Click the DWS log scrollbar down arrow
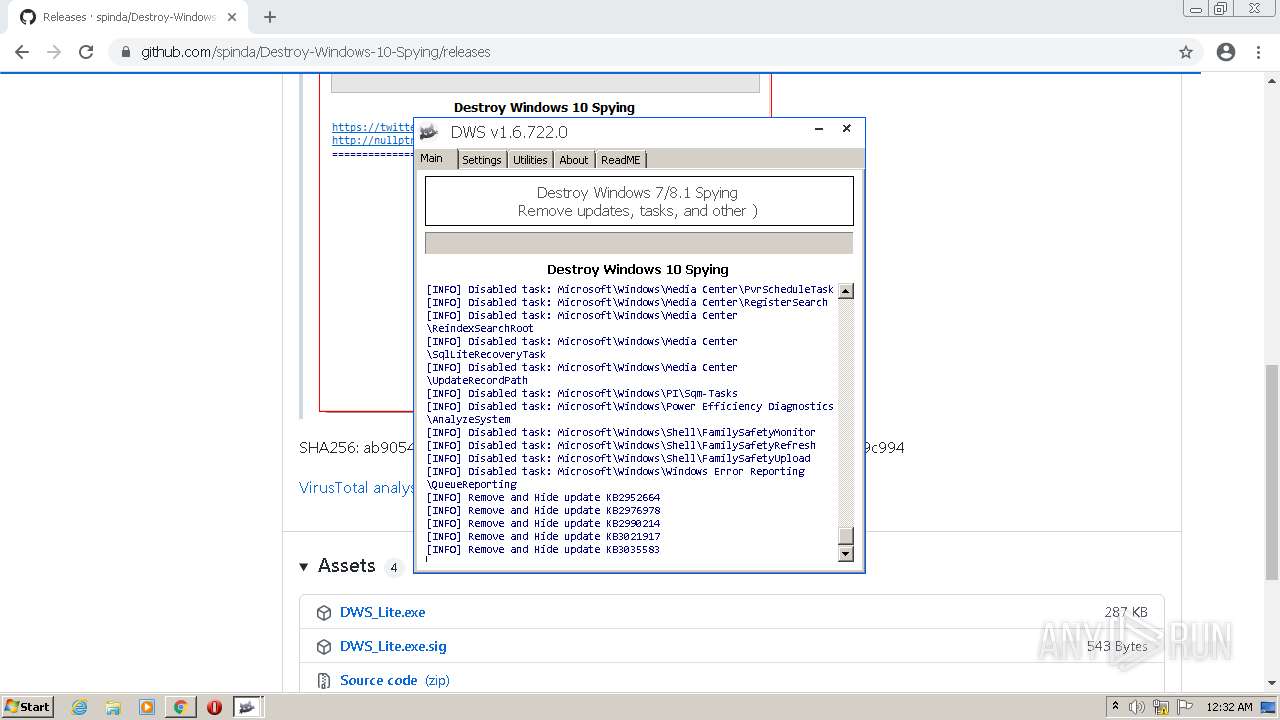 click(846, 554)
